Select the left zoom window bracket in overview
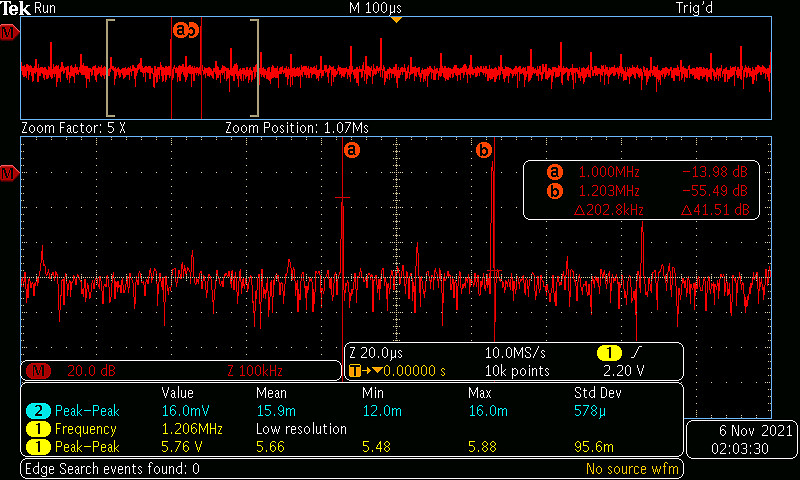800x480 pixels. click(110, 68)
